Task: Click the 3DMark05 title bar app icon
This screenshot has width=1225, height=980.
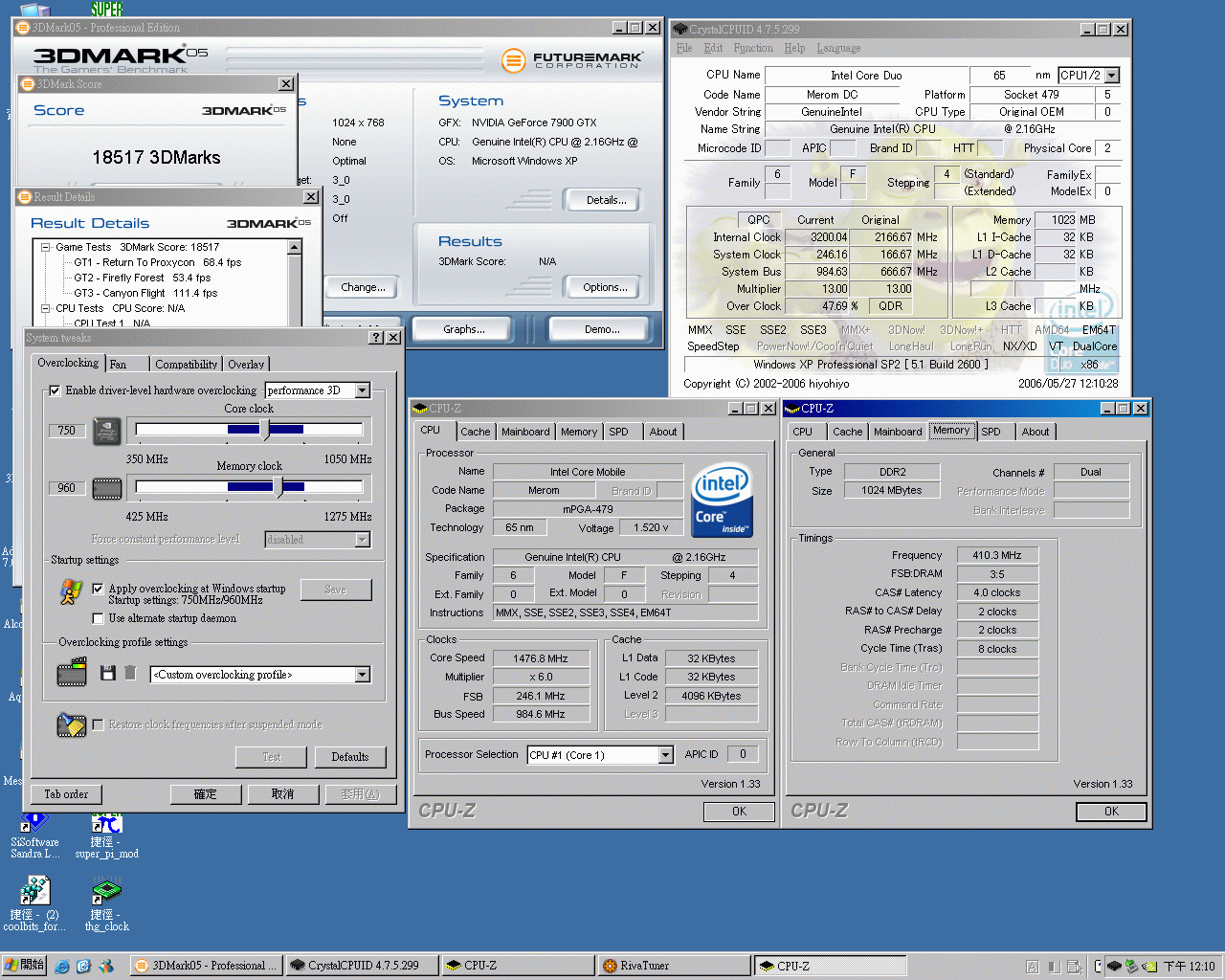Action: pyautogui.click(x=23, y=28)
